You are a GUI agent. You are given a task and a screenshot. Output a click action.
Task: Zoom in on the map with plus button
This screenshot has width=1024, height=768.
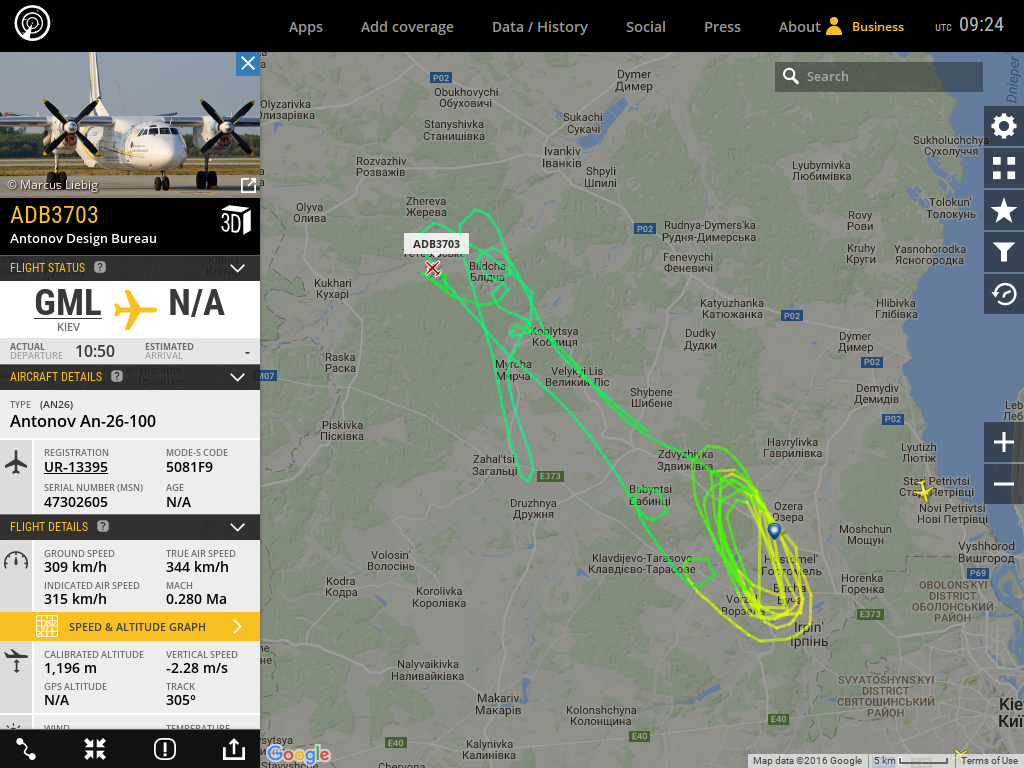point(1004,442)
